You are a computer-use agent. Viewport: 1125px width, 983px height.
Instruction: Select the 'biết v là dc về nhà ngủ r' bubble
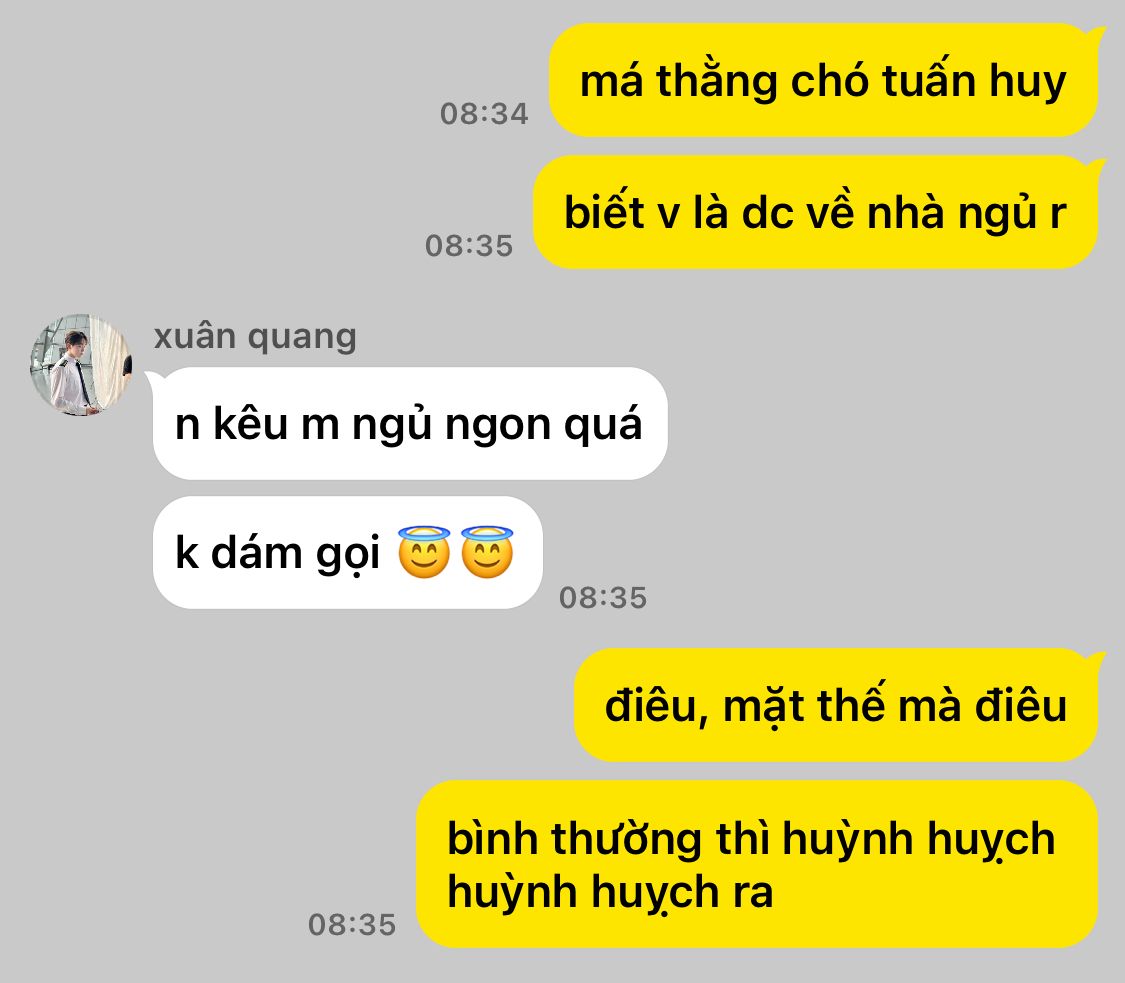coord(815,212)
